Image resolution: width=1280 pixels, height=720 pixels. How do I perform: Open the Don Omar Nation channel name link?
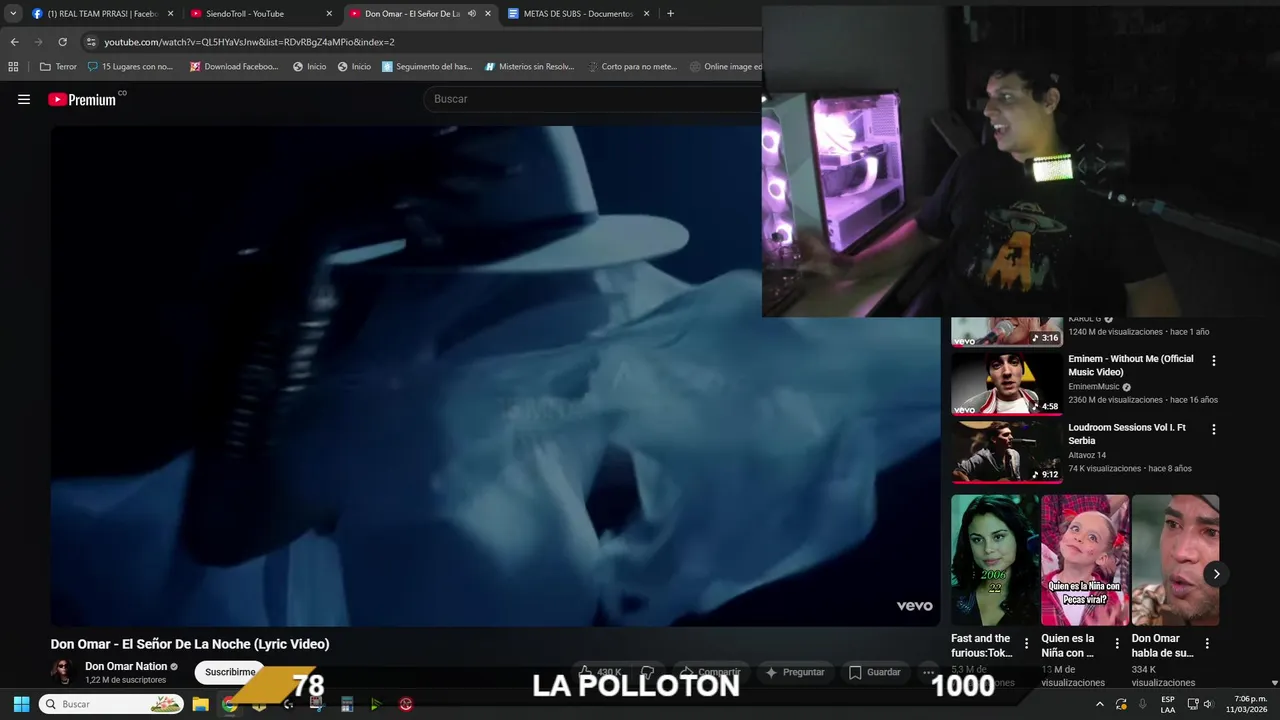126,666
